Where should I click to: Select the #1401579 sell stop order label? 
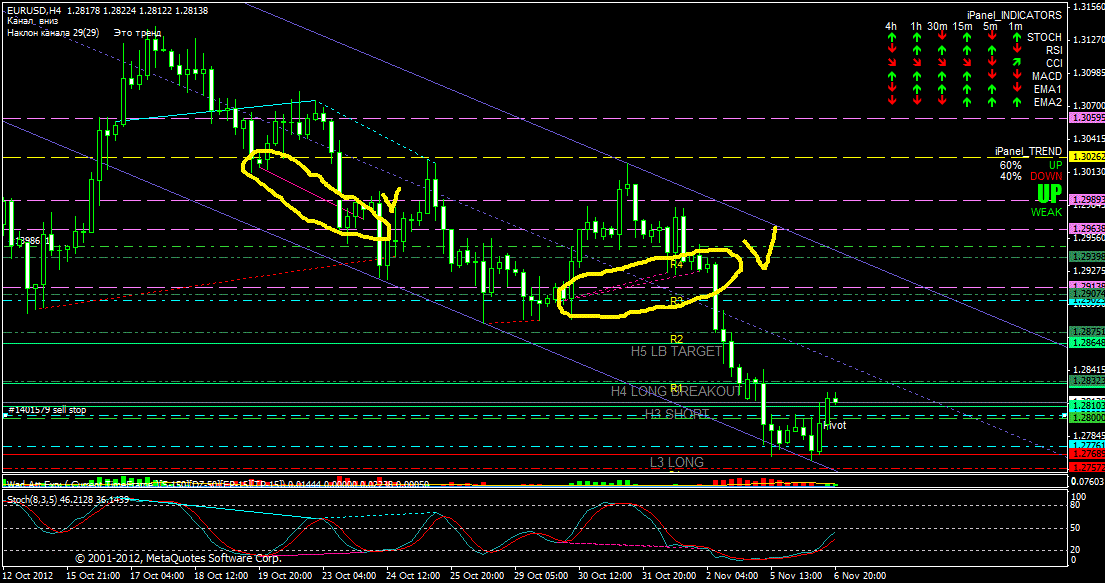tap(47, 410)
